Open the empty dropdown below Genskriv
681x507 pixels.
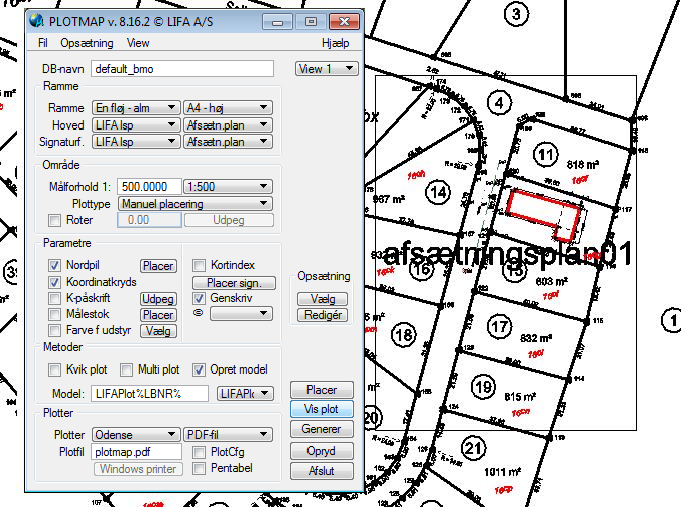(x=241, y=313)
